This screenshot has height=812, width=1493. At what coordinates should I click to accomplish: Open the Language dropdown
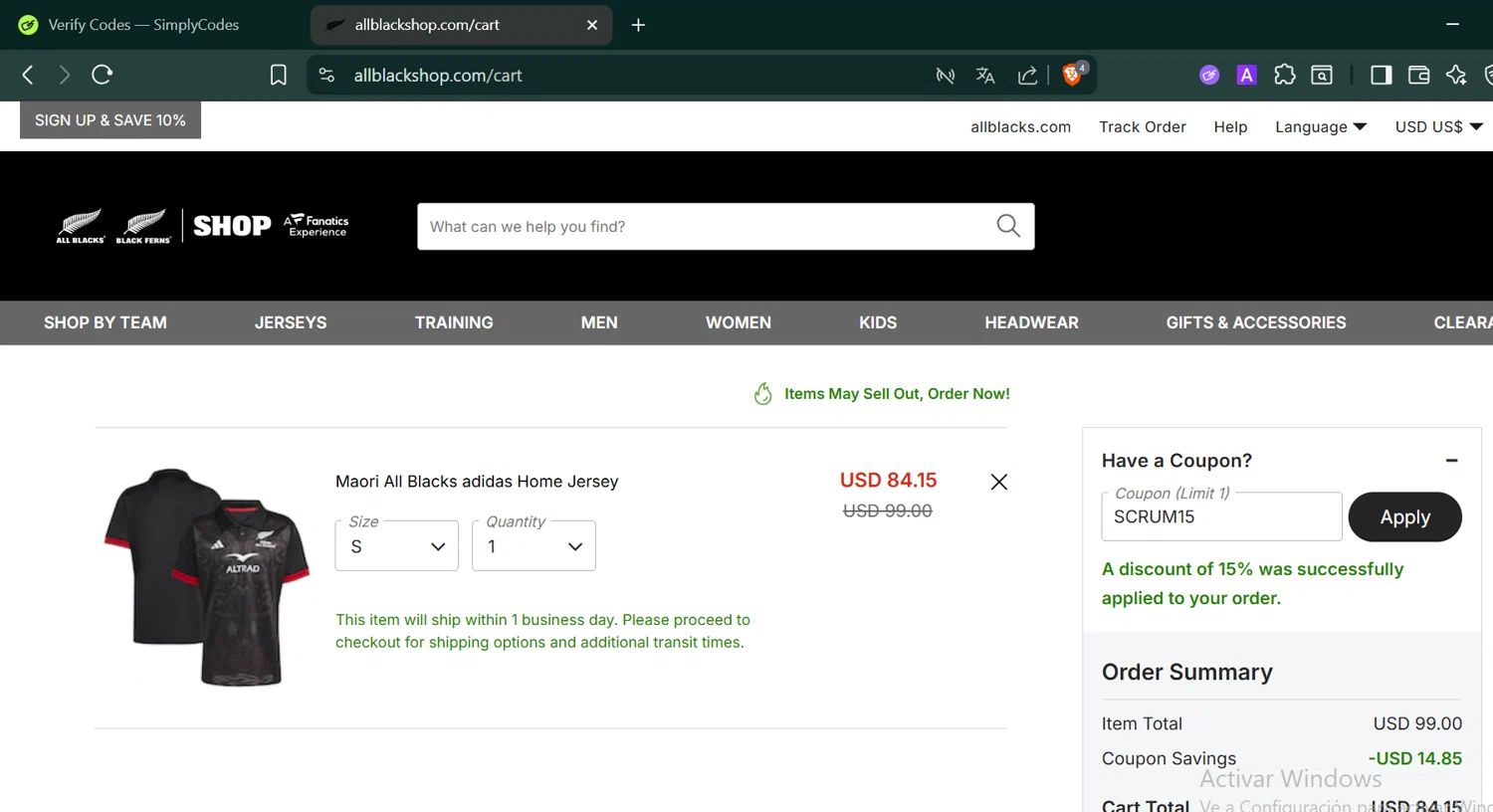coord(1321,126)
